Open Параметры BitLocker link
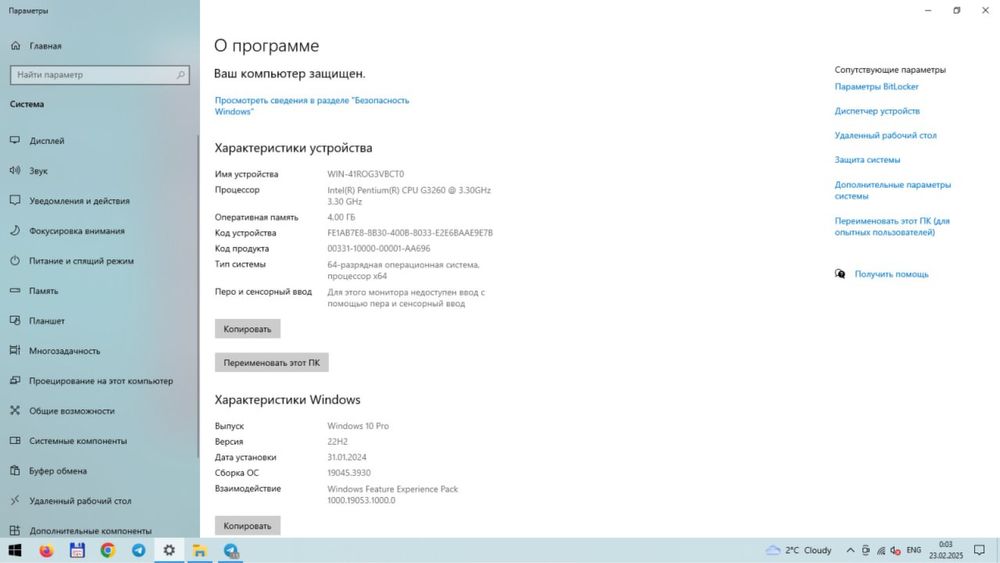Screen dimensions: 1000x563 877,87
